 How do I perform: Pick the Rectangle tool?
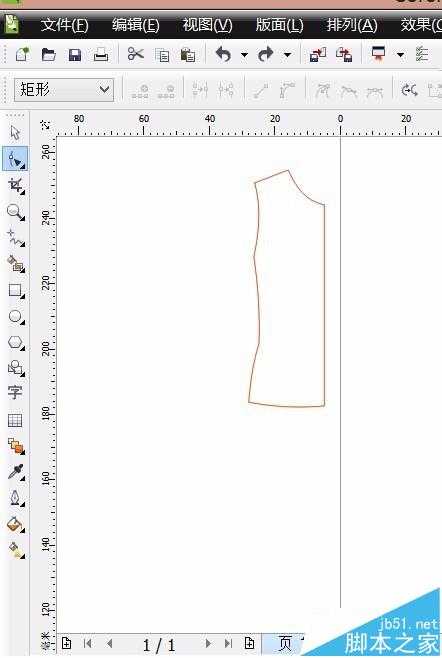click(16, 290)
